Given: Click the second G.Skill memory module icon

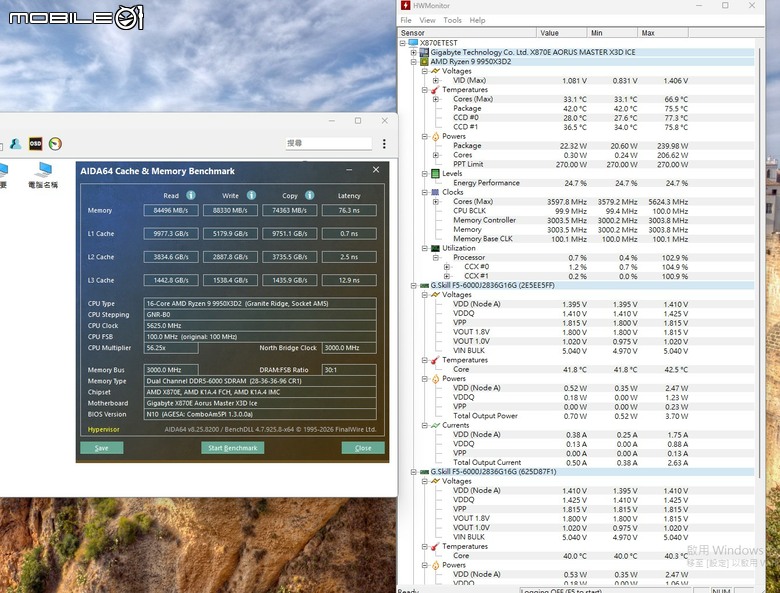Looking at the screenshot, I should [x=424, y=472].
